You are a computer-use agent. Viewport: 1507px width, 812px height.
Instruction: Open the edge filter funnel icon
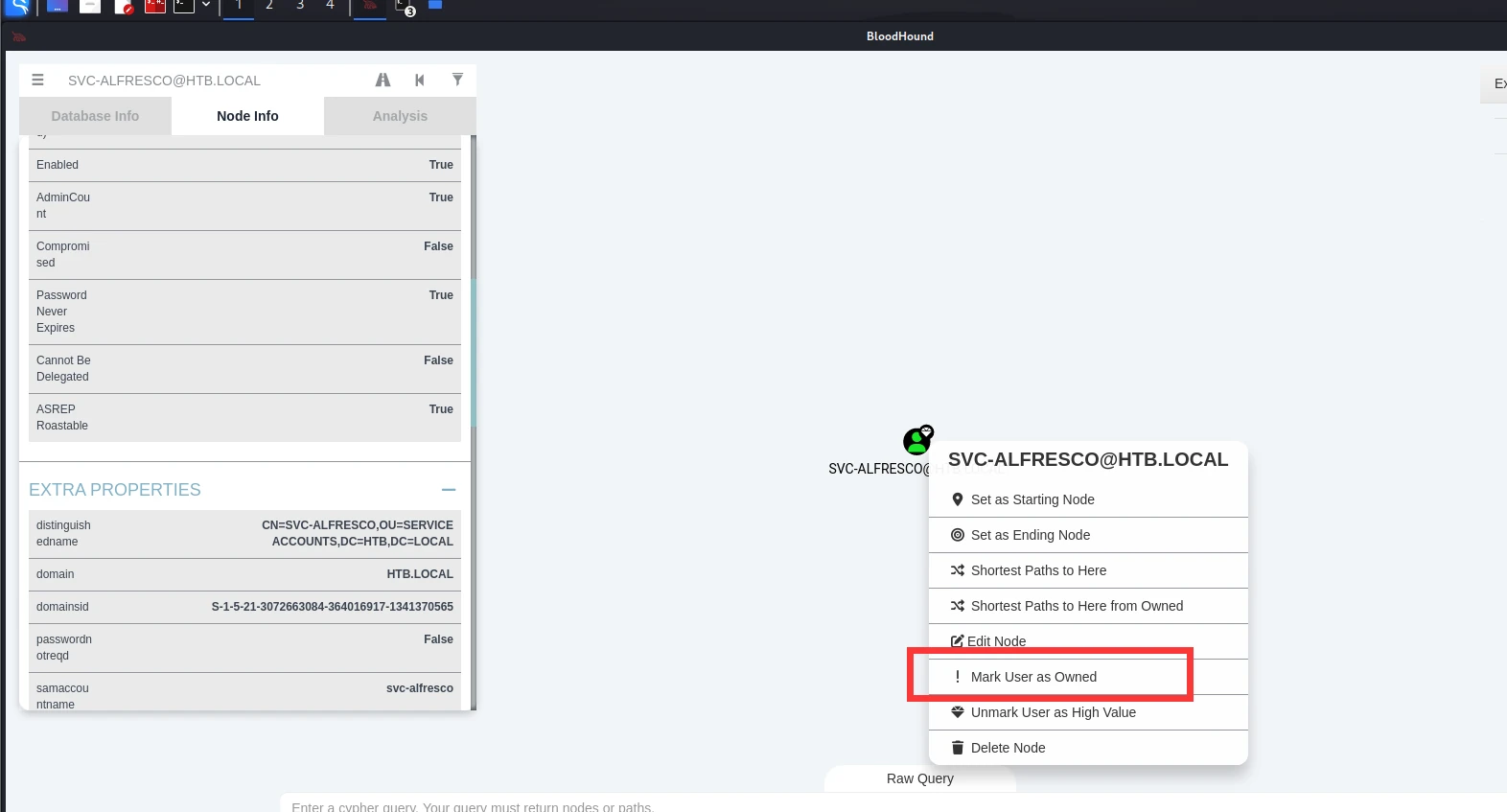pos(457,80)
